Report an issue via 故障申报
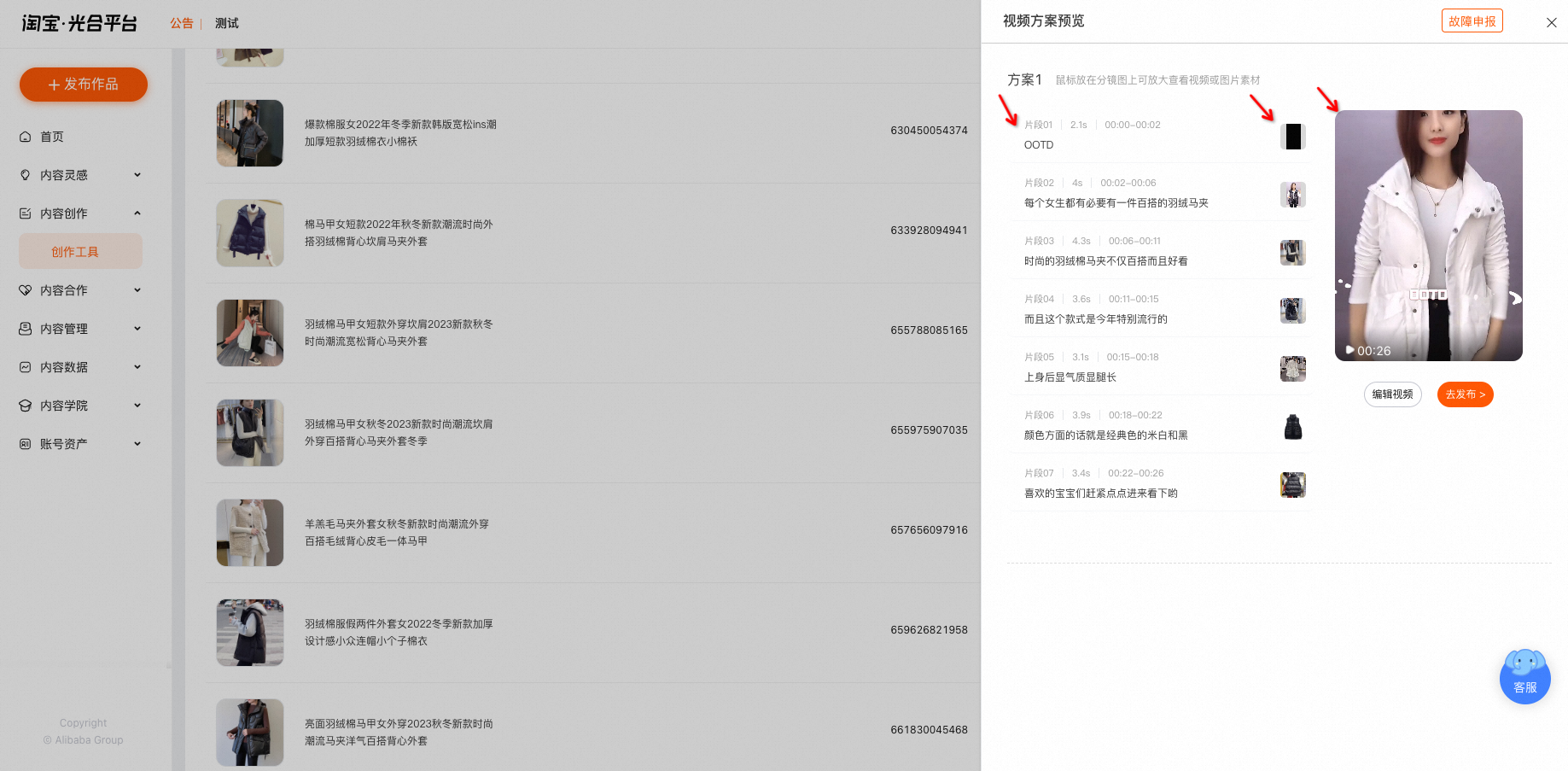 click(1472, 21)
